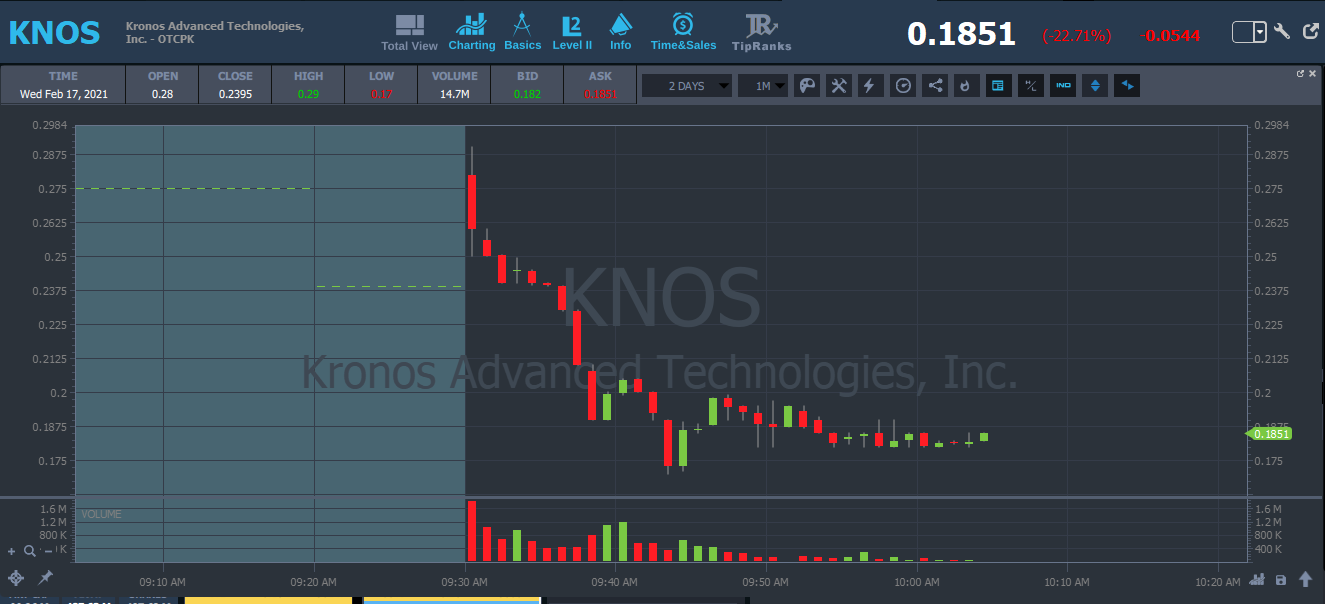Click the OPEN 0.28 cell
The height and width of the screenshot is (604, 1325).
(x=163, y=85)
